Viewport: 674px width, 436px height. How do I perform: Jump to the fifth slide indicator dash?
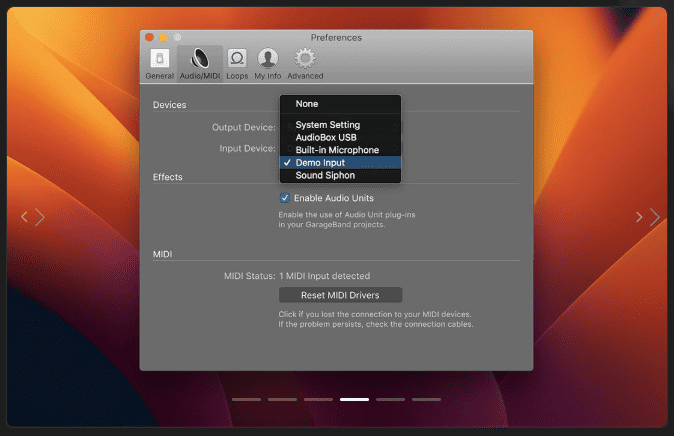[x=390, y=399]
